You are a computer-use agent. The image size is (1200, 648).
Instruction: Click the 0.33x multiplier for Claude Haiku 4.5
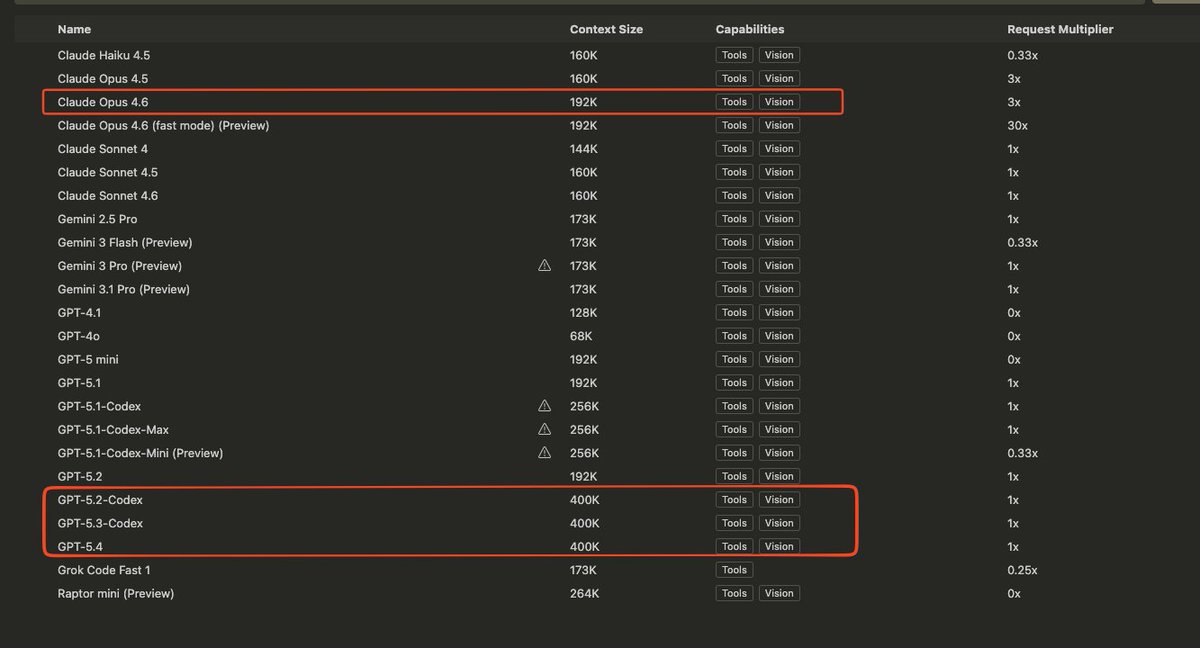1022,55
